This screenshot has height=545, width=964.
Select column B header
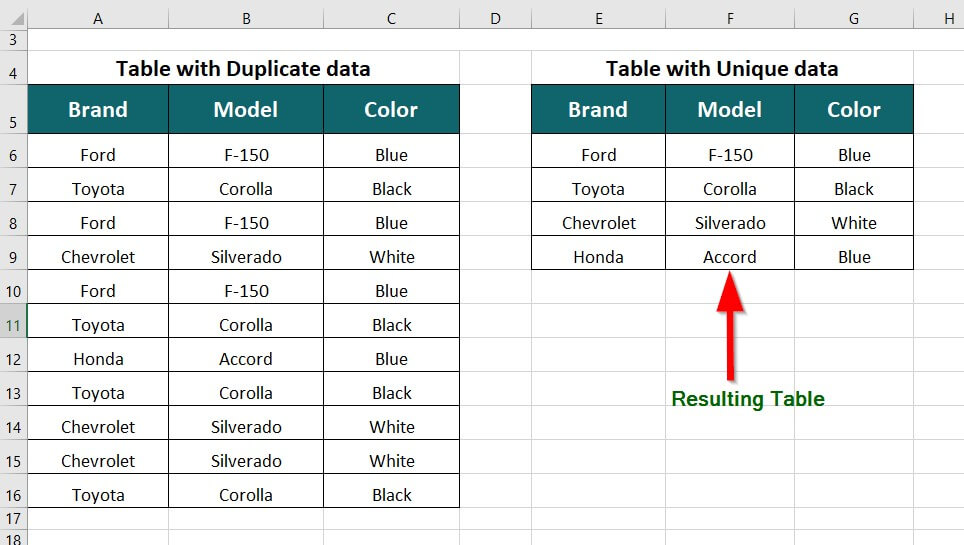point(246,18)
